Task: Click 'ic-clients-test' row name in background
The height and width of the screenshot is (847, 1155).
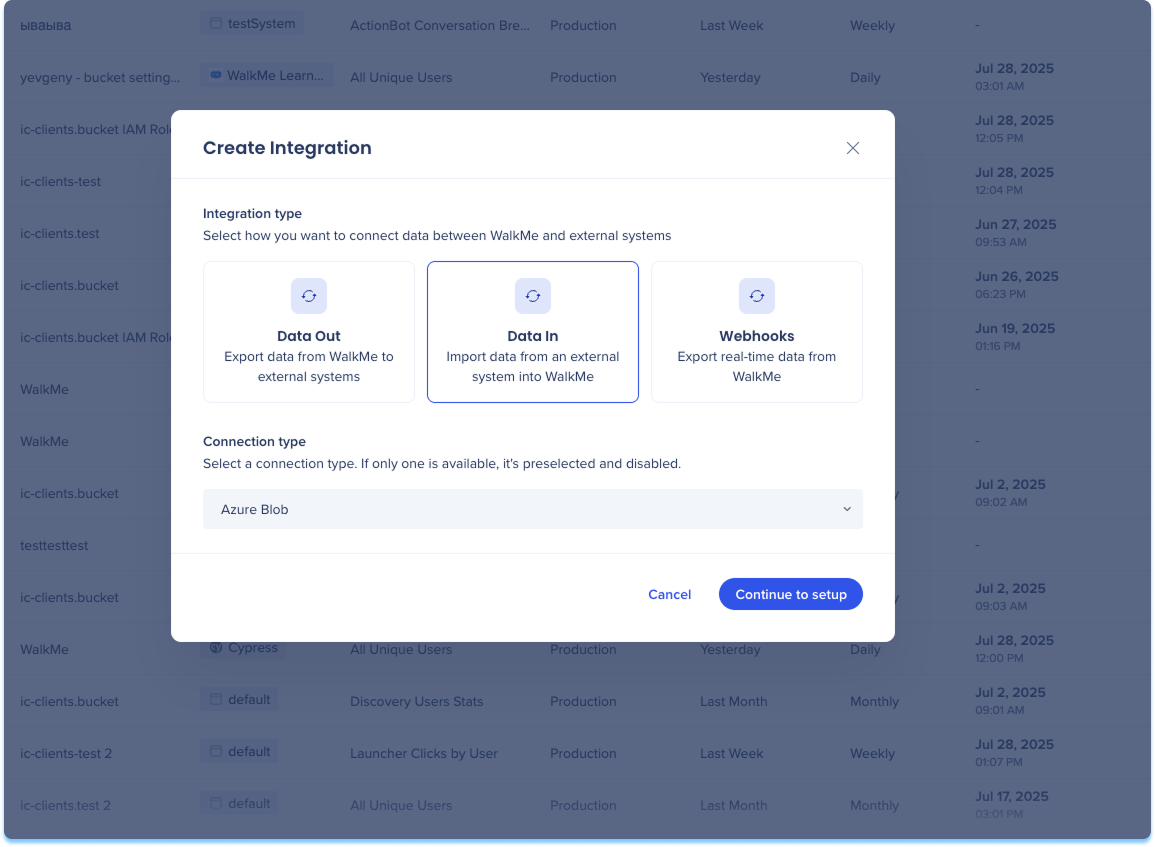Action: [x=60, y=181]
